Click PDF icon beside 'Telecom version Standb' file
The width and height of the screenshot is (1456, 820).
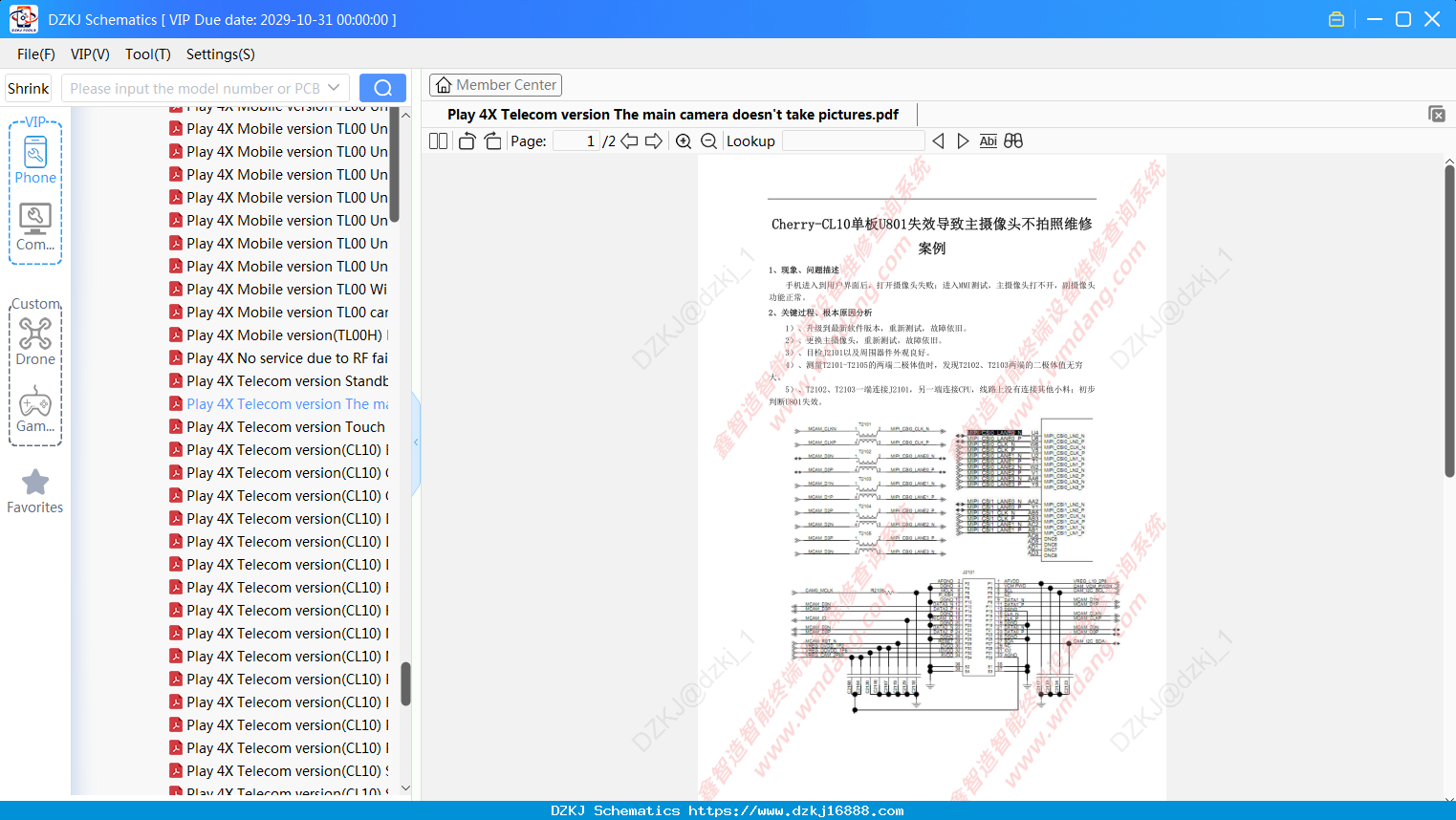(176, 380)
